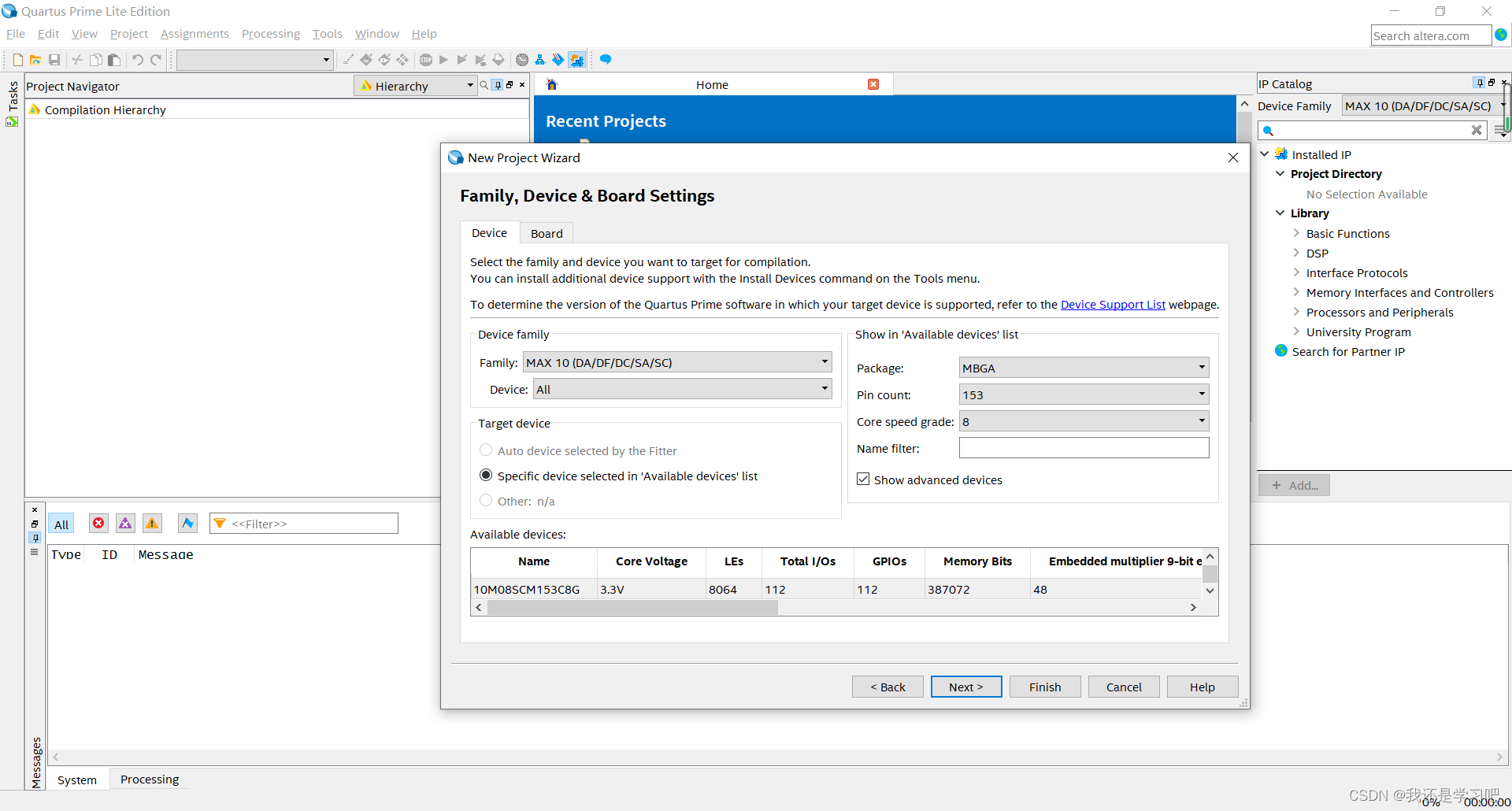Toggle the All messages filter button
Viewport: 1512px width, 811px height.
[x=61, y=524]
